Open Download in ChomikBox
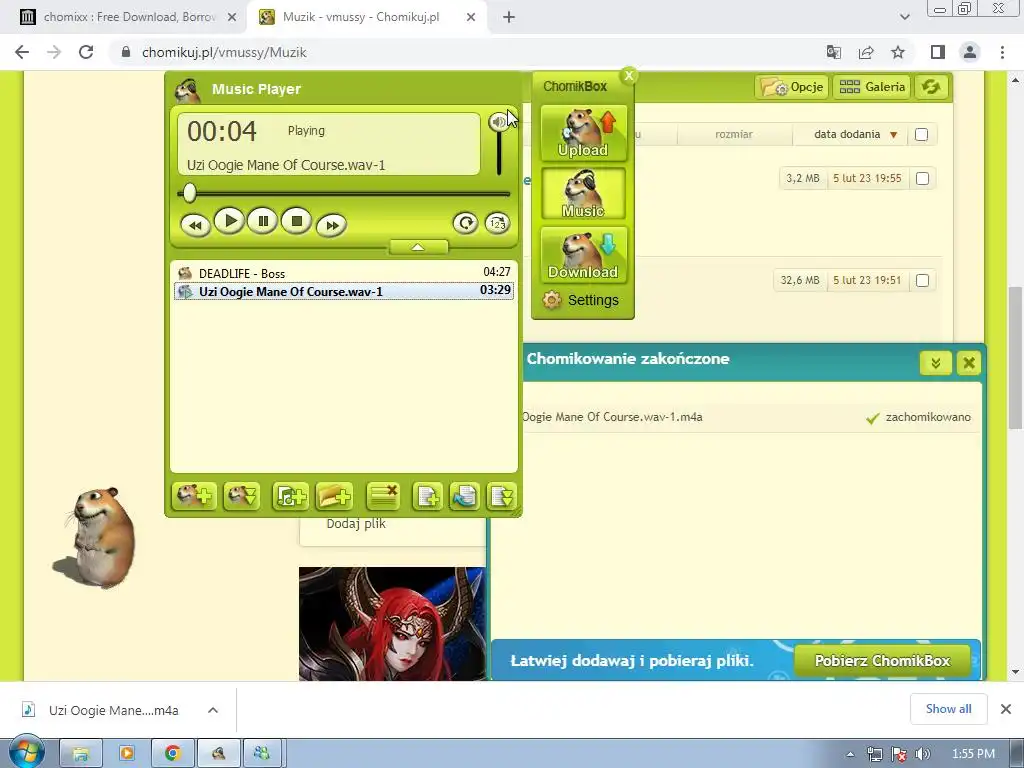1024x768 pixels. click(x=583, y=255)
